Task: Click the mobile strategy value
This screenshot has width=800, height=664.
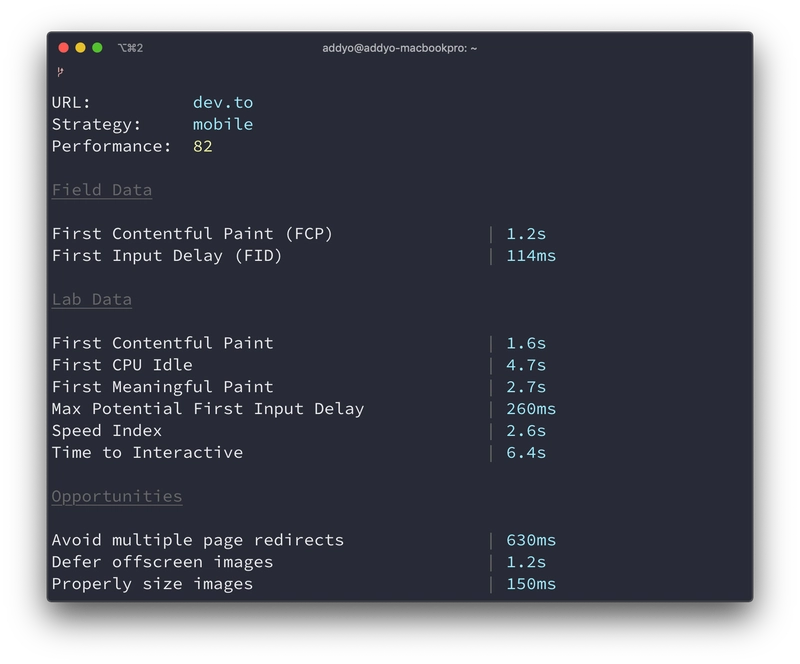Action: pos(222,124)
